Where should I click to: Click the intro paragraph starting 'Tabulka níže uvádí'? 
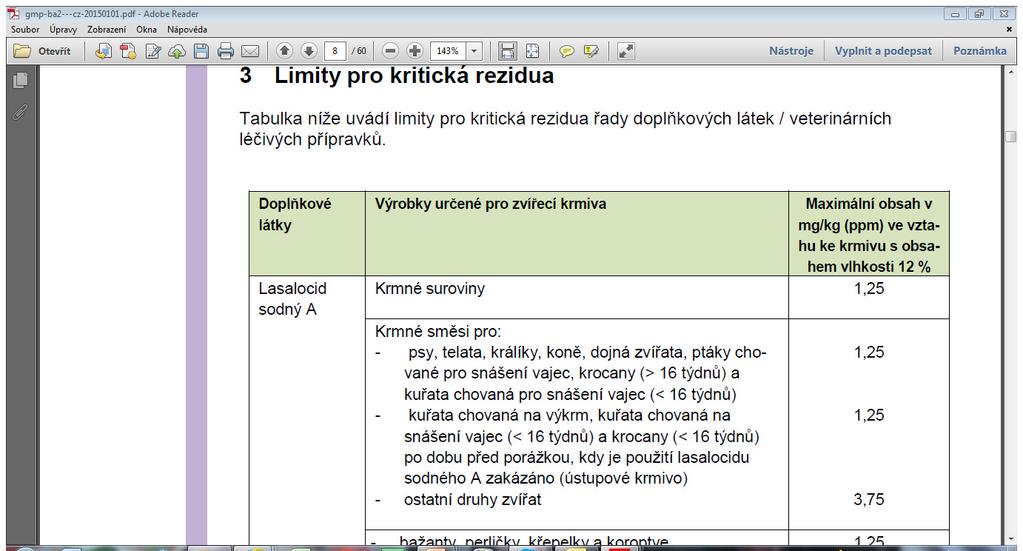point(565,128)
